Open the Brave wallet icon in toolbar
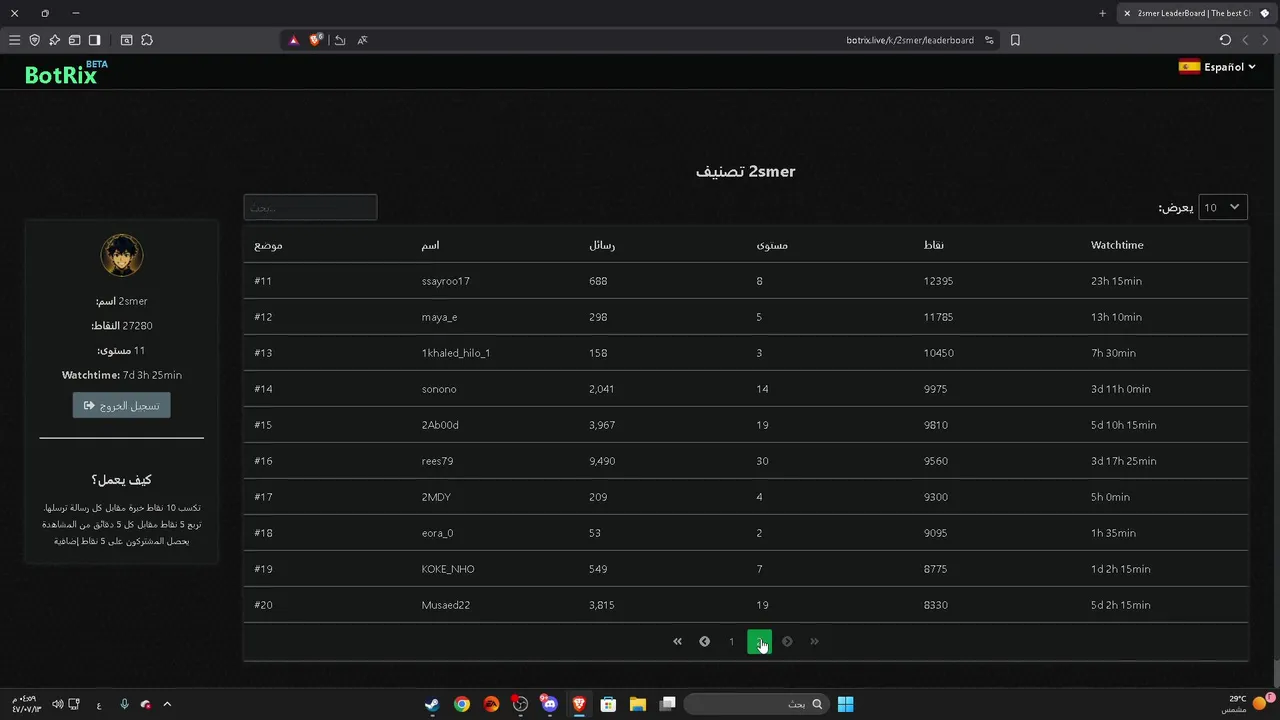 74,40
